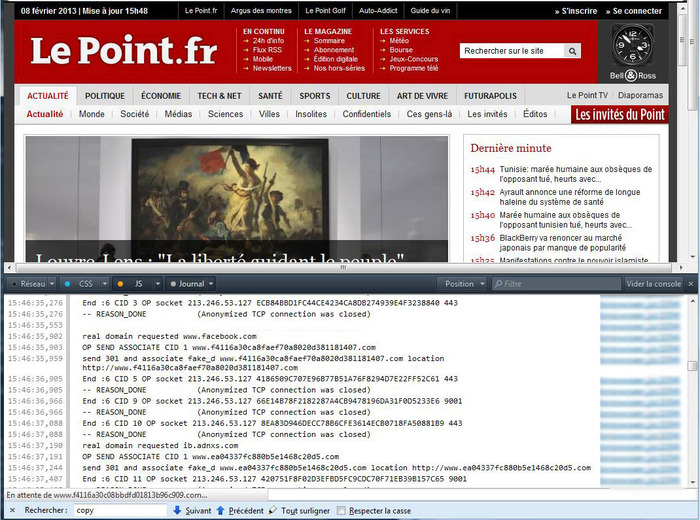This screenshot has width=700, height=520.
Task: Open the Bell & Ross clock advertisement
Action: 633,52
